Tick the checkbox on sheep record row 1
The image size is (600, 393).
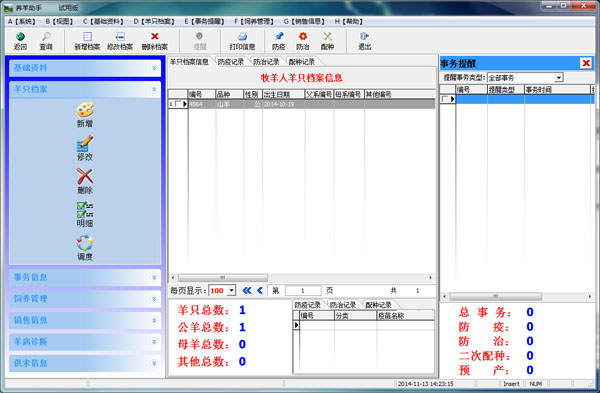point(177,104)
